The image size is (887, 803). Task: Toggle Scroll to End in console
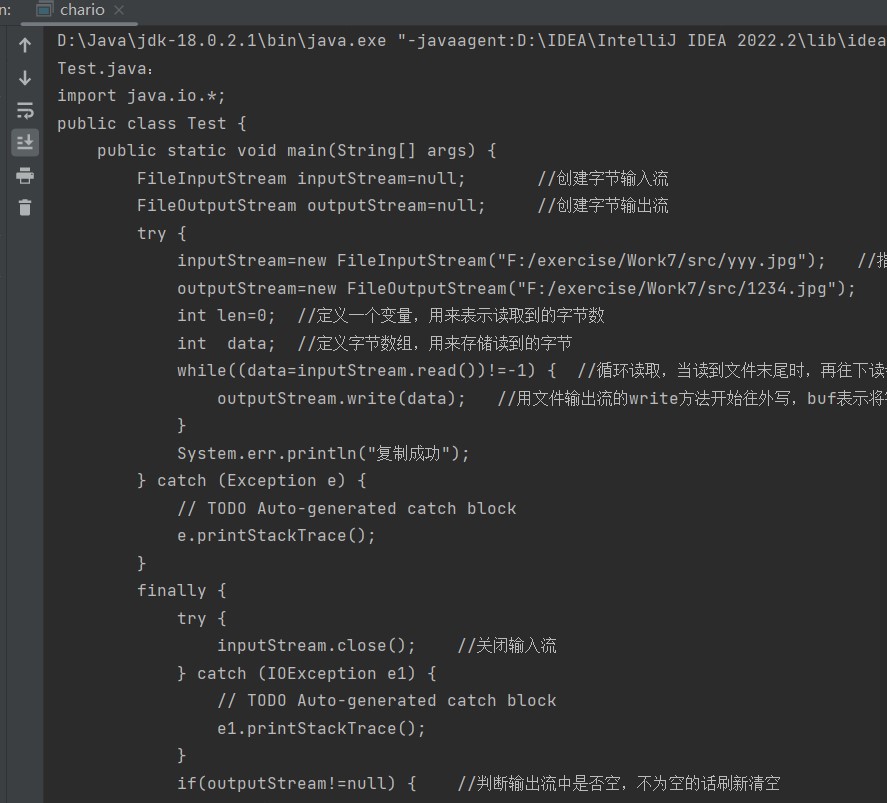click(25, 142)
